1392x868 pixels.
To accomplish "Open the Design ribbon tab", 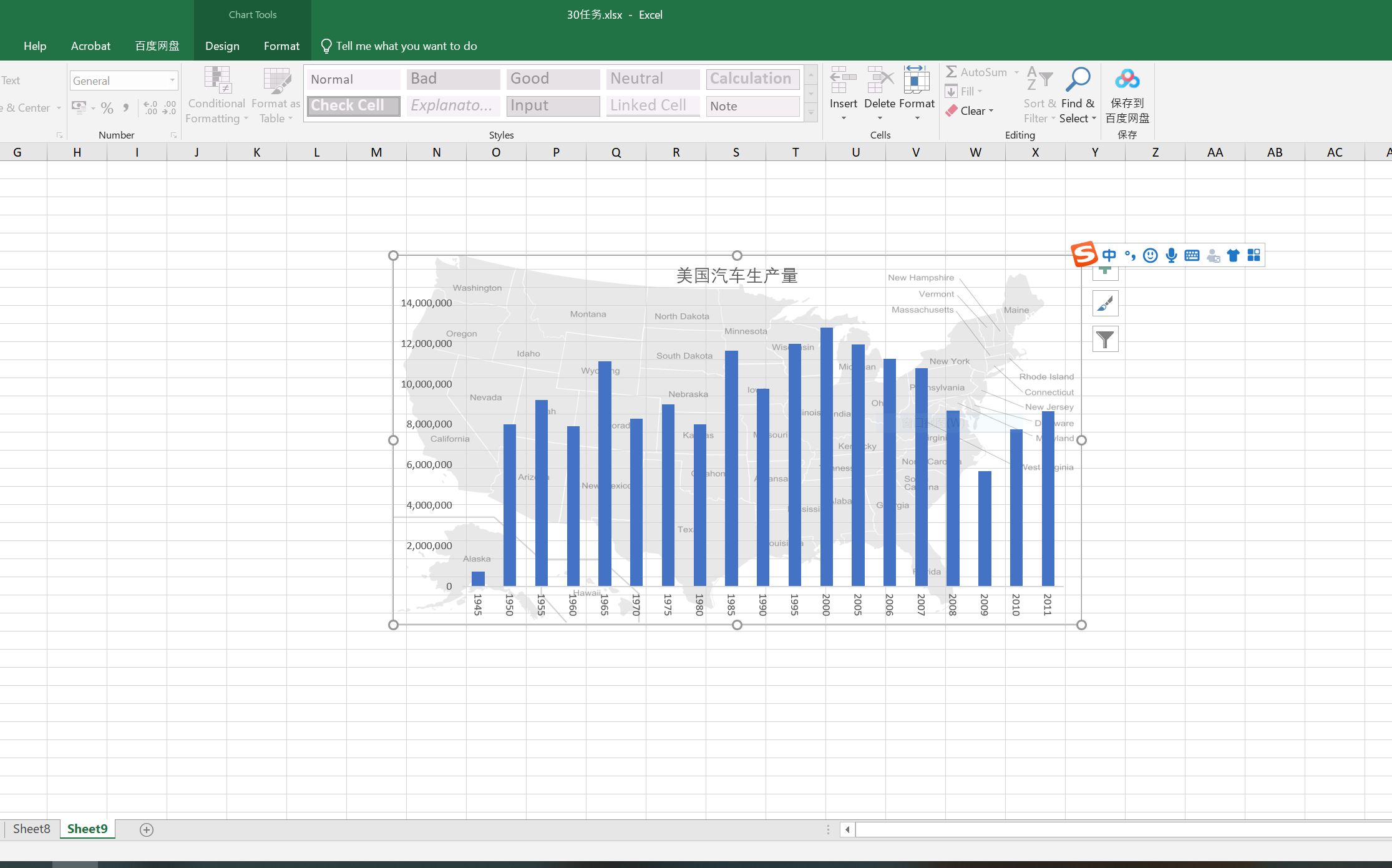I will pos(222,46).
